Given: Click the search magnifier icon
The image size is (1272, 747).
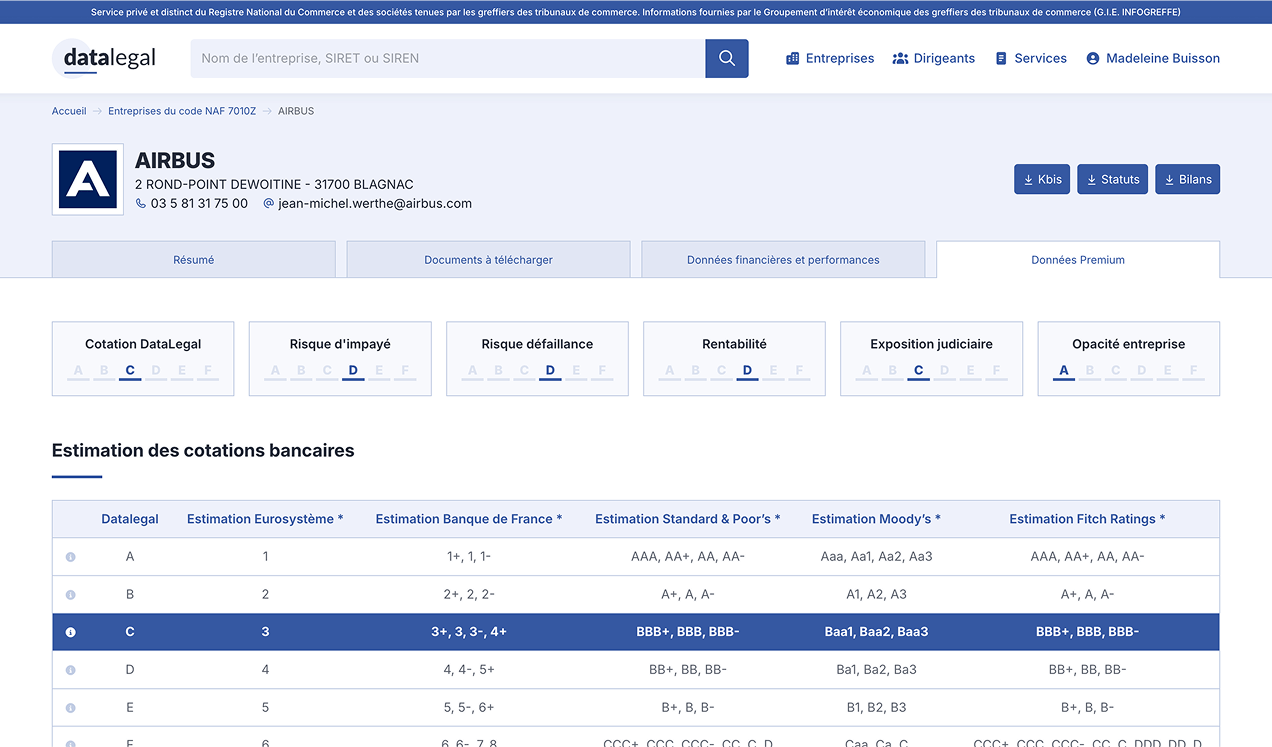Looking at the screenshot, I should pos(727,58).
